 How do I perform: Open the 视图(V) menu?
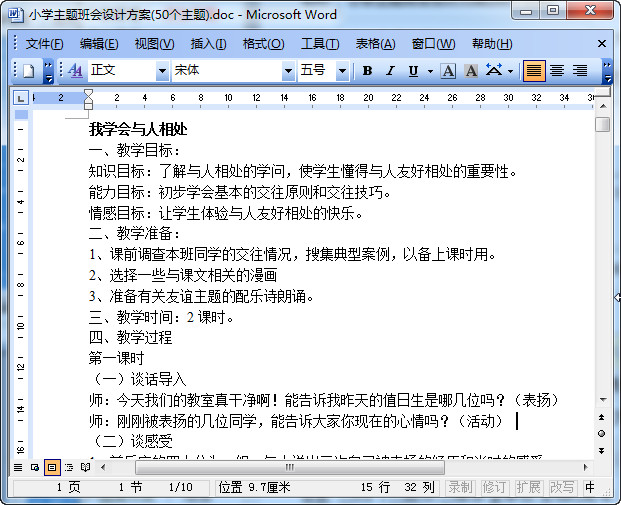(x=154, y=44)
